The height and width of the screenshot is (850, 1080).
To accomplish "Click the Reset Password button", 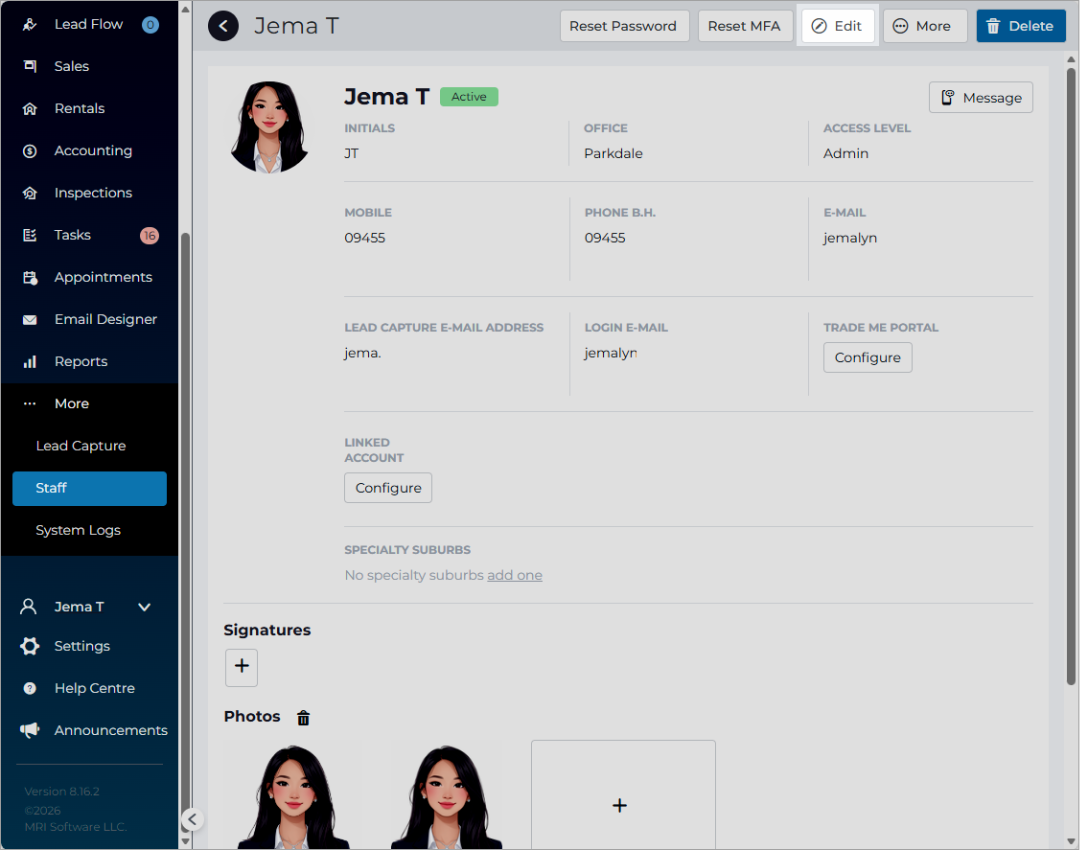I will pyautogui.click(x=624, y=26).
